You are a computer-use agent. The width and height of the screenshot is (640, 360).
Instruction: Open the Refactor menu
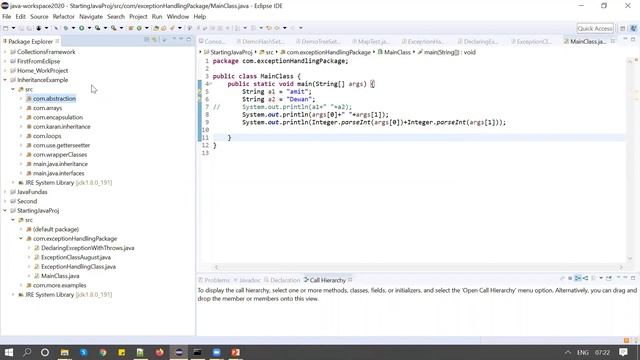coord(64,17)
